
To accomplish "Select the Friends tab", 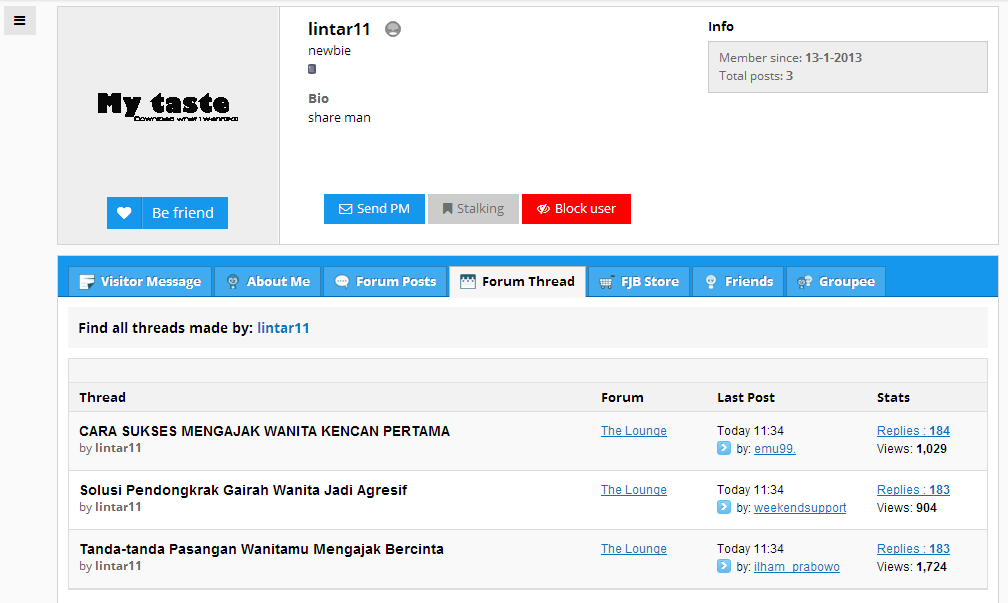I will [x=739, y=282].
